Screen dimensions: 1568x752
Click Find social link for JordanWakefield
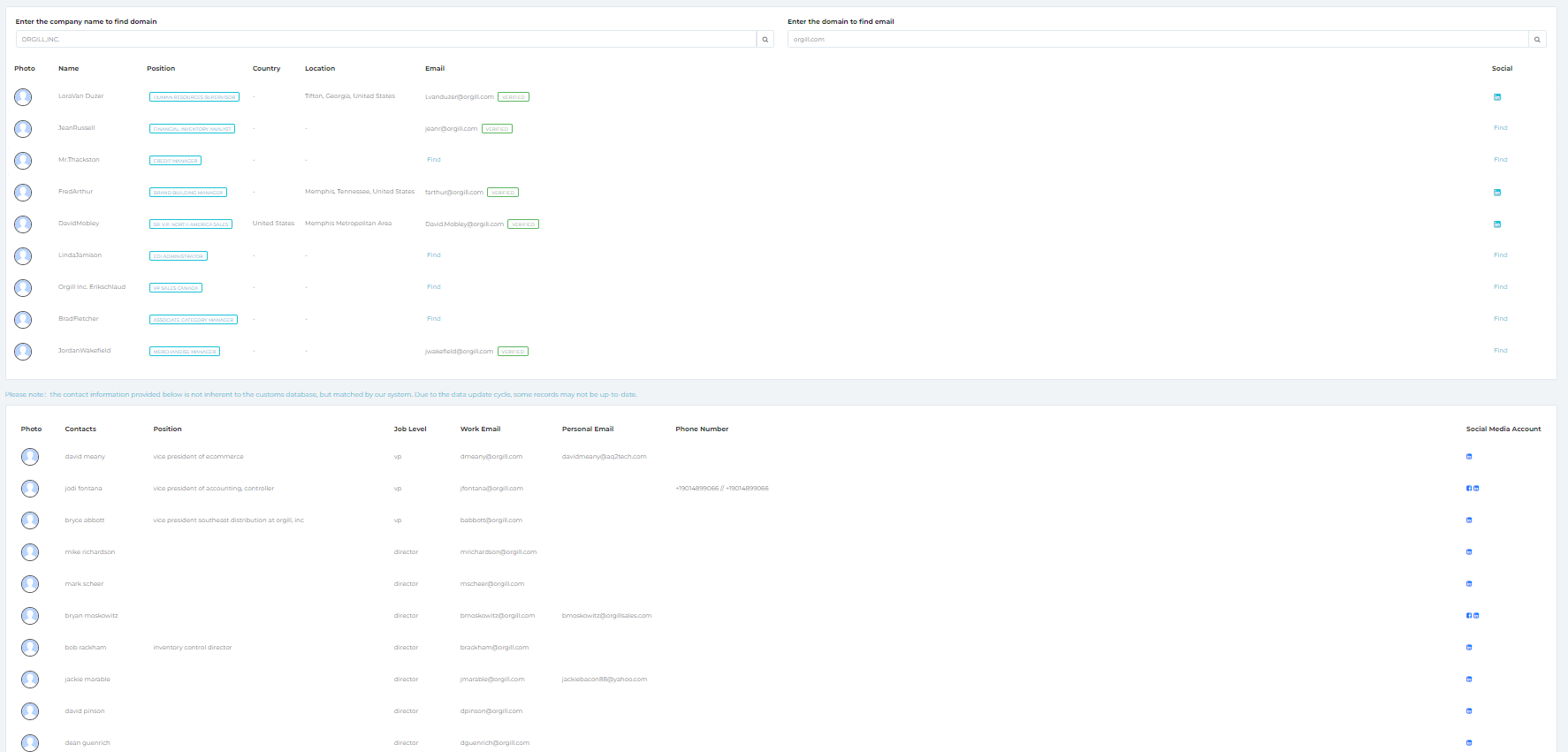coord(1500,351)
